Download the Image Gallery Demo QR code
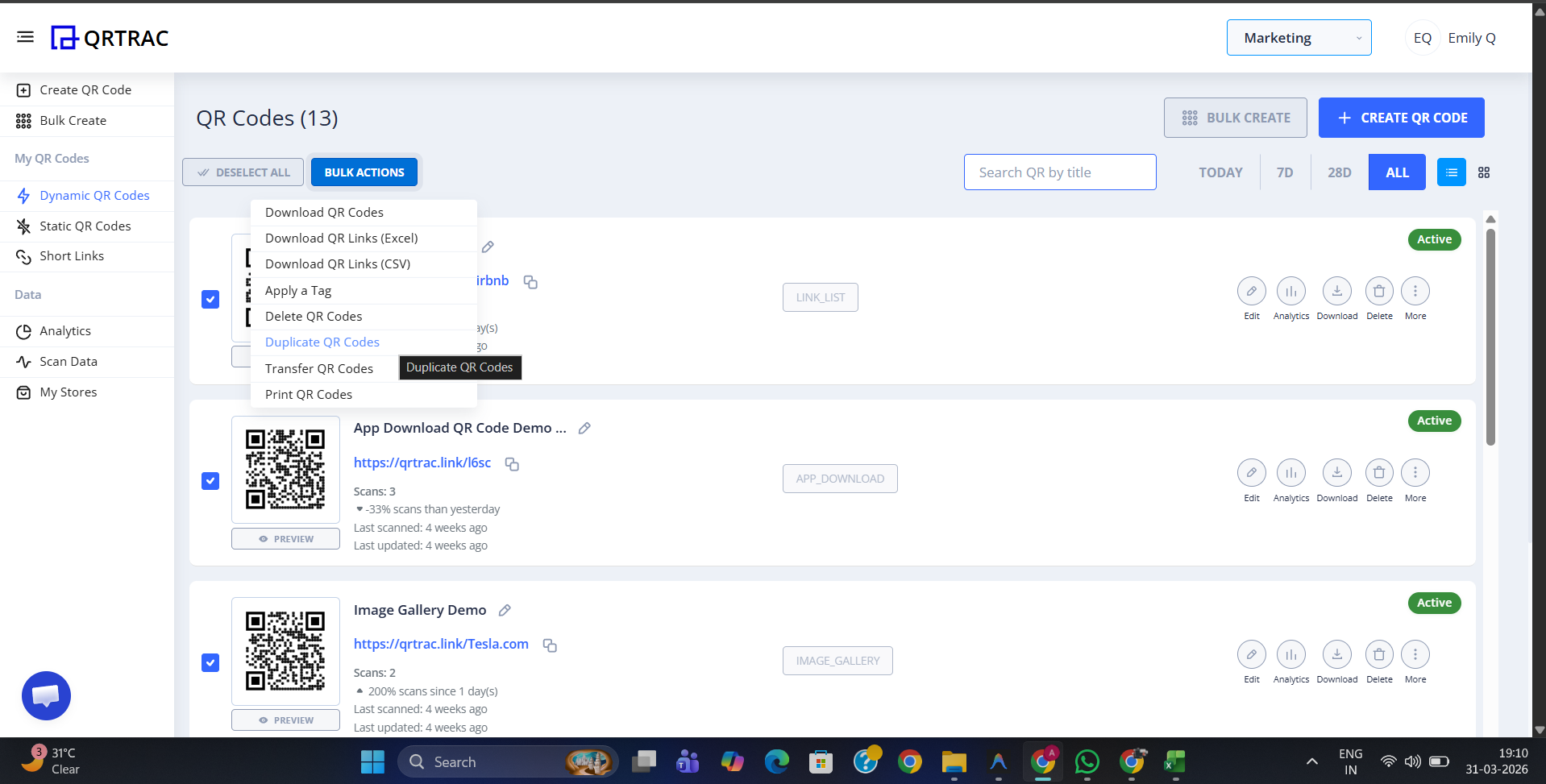The width and height of the screenshot is (1546, 784). [1336, 654]
